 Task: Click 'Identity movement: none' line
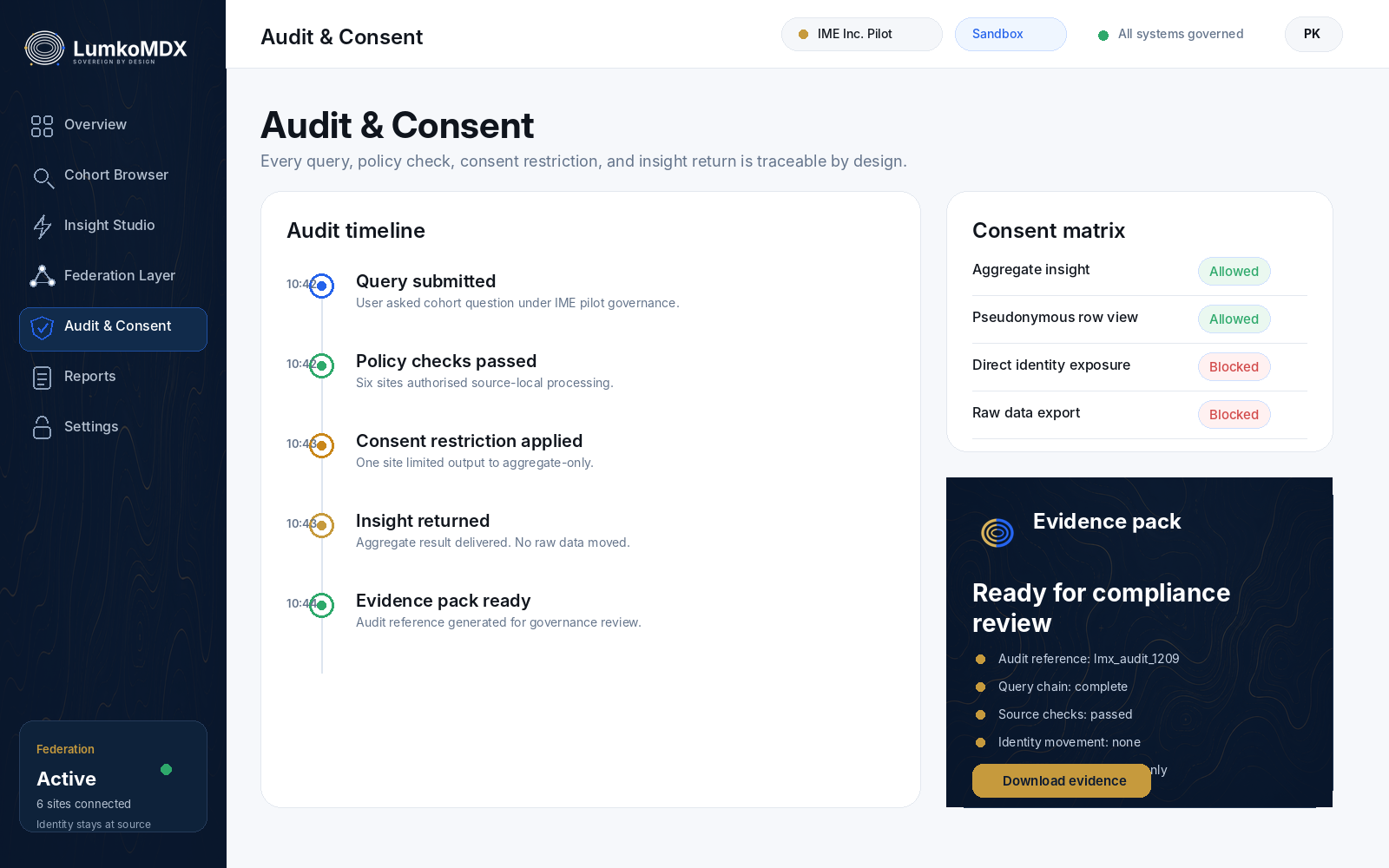click(1070, 742)
